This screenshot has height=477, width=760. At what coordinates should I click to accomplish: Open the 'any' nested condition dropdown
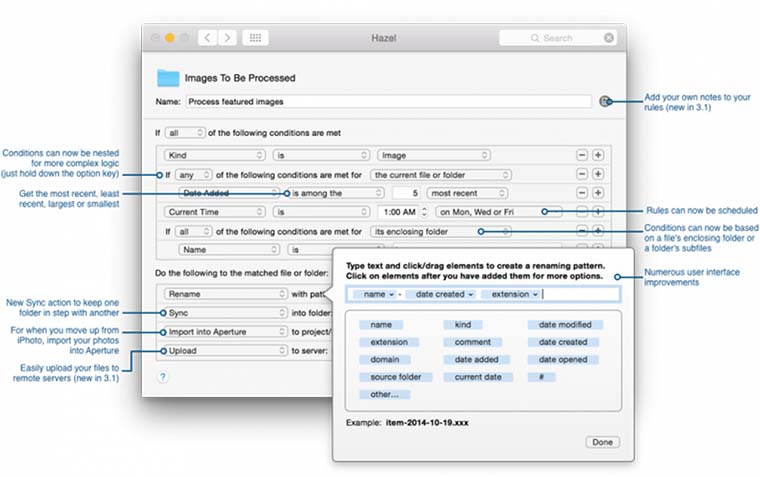click(x=193, y=175)
